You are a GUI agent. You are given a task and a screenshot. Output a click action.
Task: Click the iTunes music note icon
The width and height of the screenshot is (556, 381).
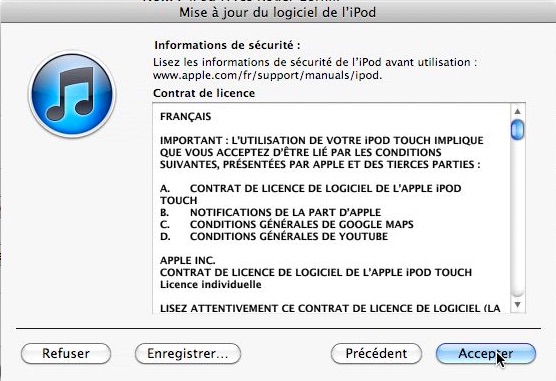72,94
